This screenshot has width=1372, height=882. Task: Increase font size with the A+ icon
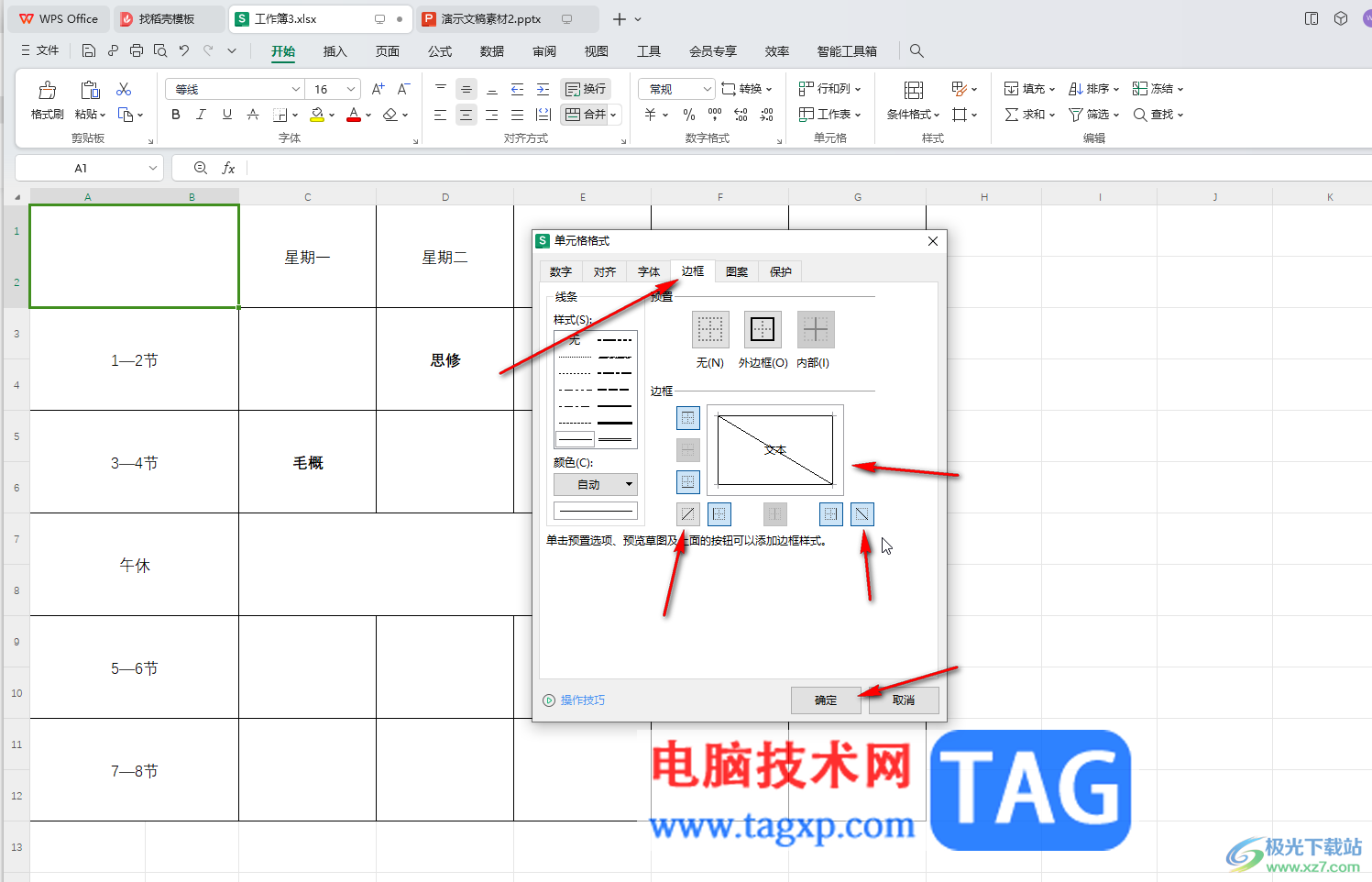(379, 89)
